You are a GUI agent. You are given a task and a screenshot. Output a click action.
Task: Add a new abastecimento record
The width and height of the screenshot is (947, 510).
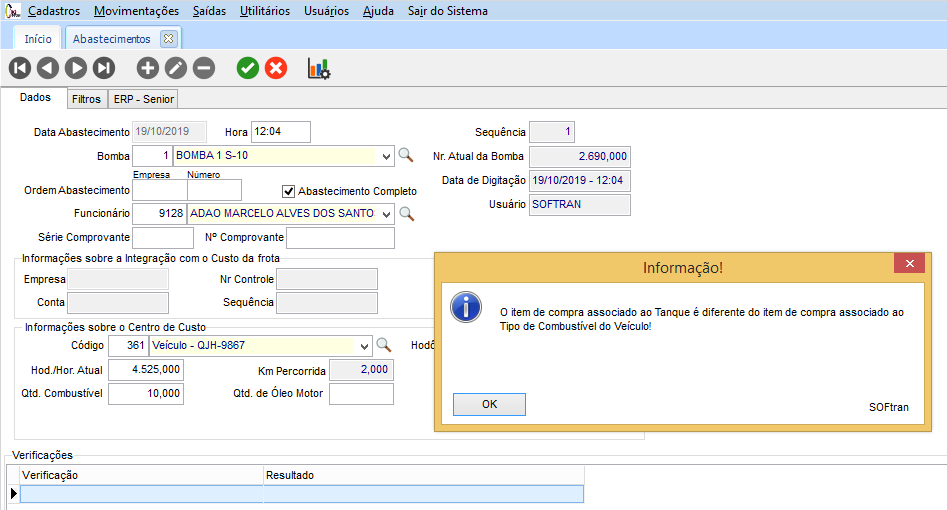pos(148,68)
